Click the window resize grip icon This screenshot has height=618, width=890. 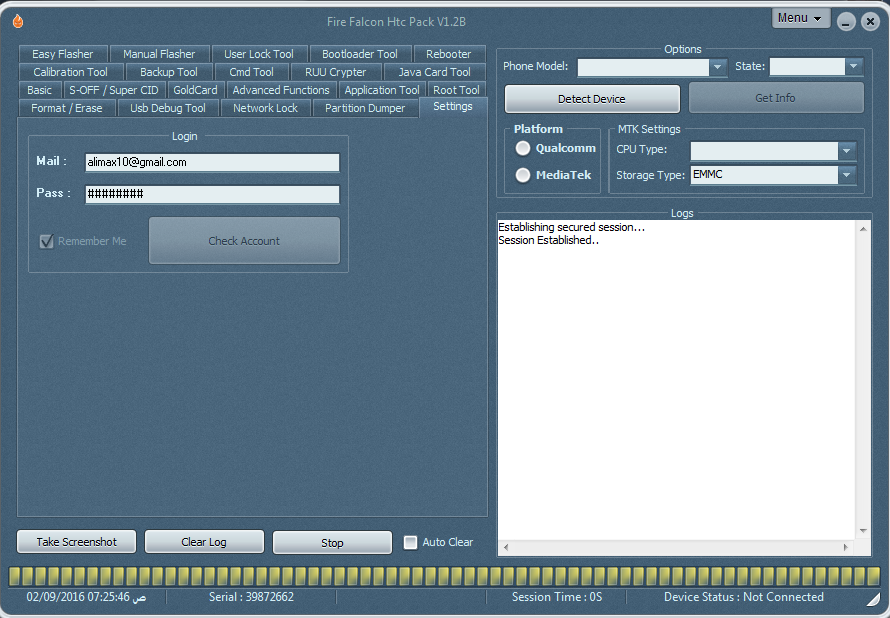[x=873, y=599]
